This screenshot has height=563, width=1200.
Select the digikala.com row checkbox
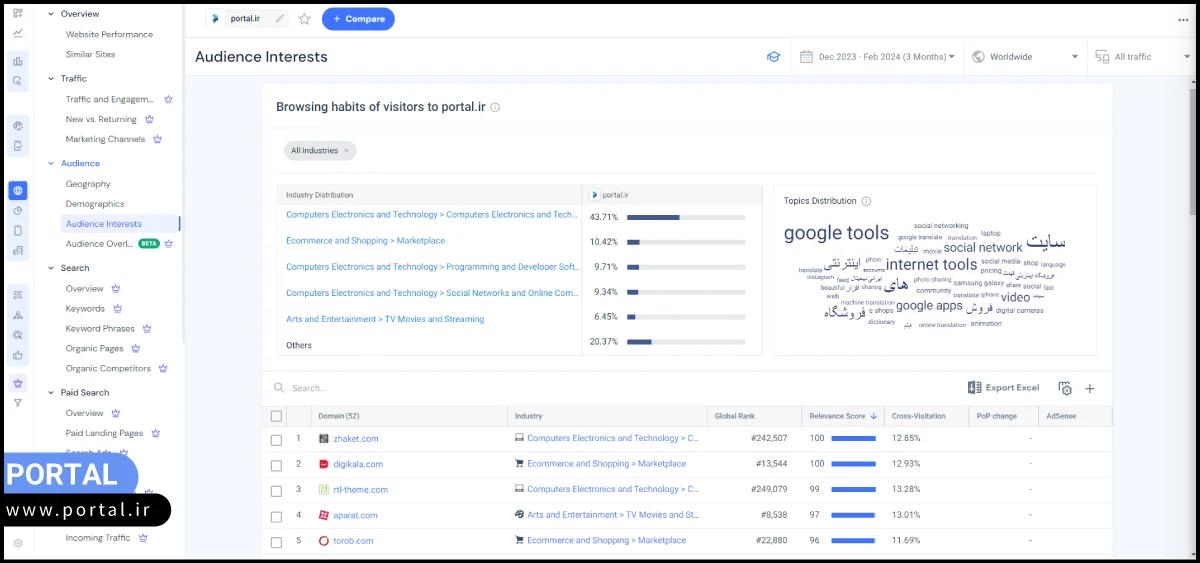click(x=277, y=464)
